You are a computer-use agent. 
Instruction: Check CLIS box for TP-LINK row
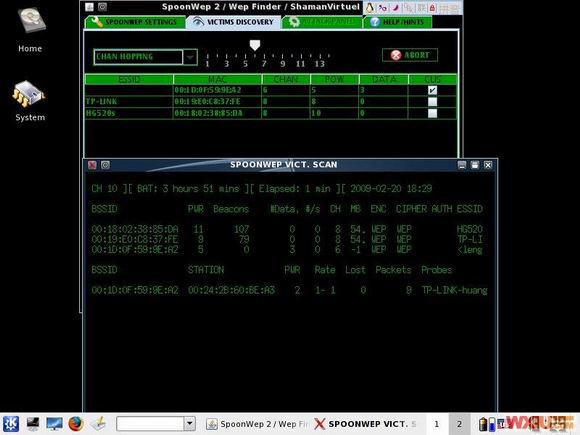click(432, 102)
